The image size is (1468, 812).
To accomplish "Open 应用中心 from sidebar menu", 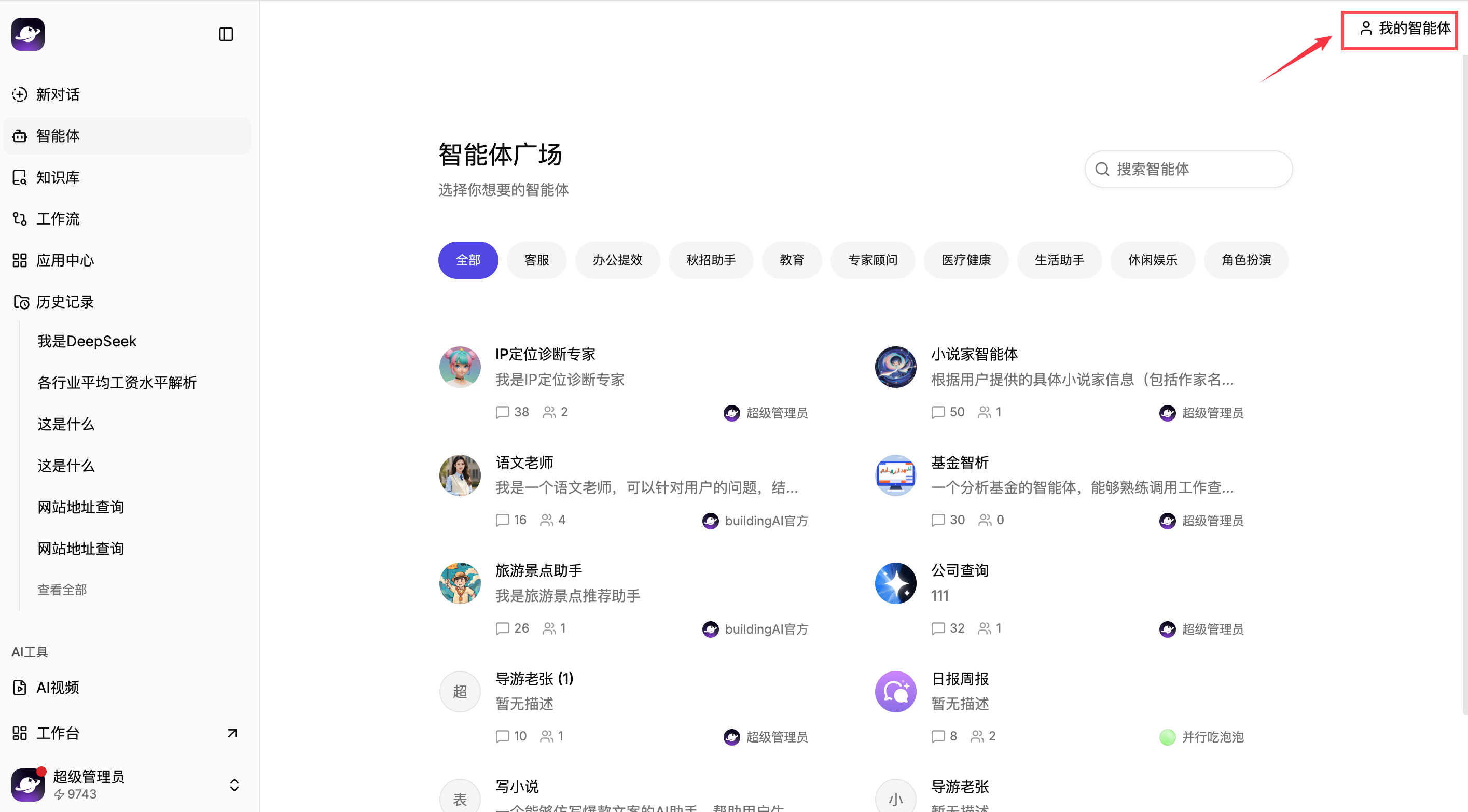I will pyautogui.click(x=65, y=260).
